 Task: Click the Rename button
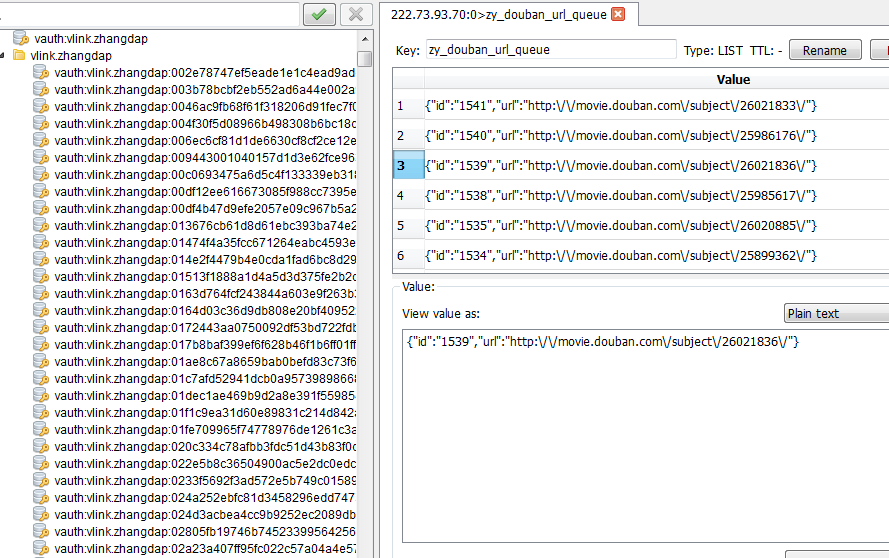[825, 50]
